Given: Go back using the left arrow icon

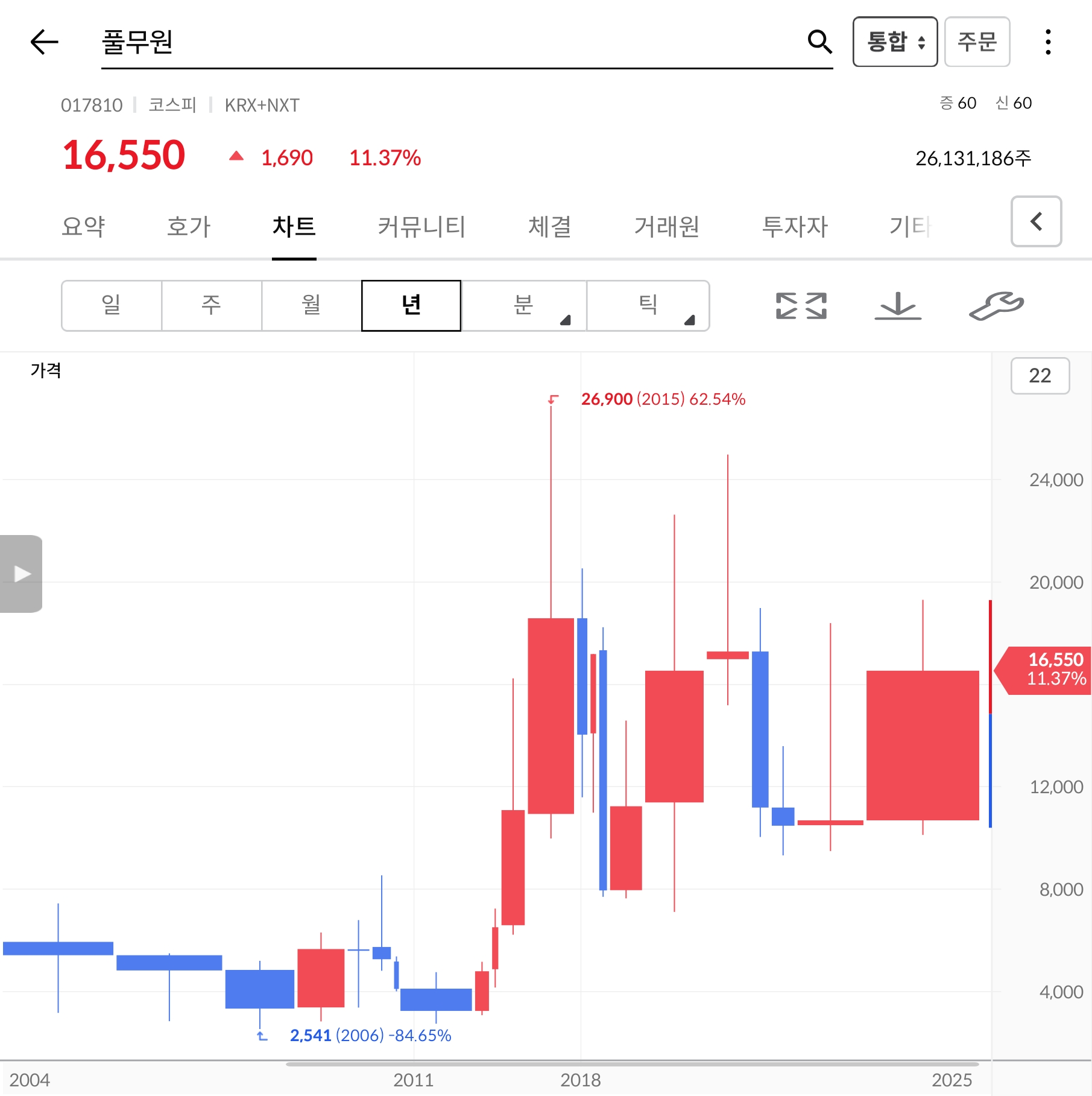Looking at the screenshot, I should click(44, 42).
